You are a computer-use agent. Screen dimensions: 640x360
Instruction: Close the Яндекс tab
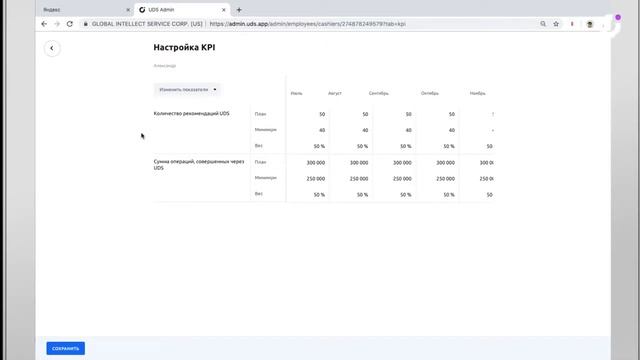[128, 10]
